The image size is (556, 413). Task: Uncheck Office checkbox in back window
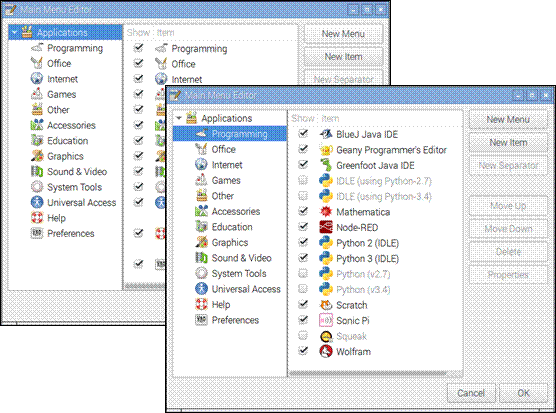point(138,63)
